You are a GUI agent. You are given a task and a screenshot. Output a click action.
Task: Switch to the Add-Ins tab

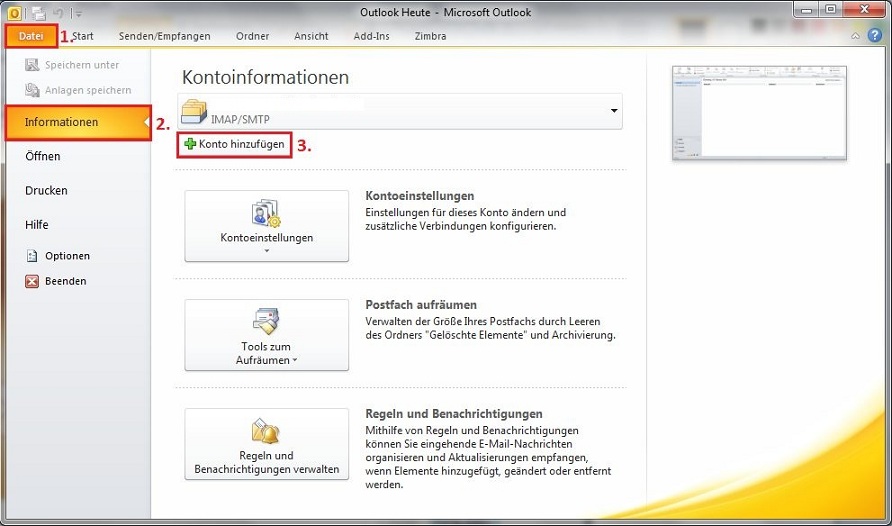click(371, 36)
